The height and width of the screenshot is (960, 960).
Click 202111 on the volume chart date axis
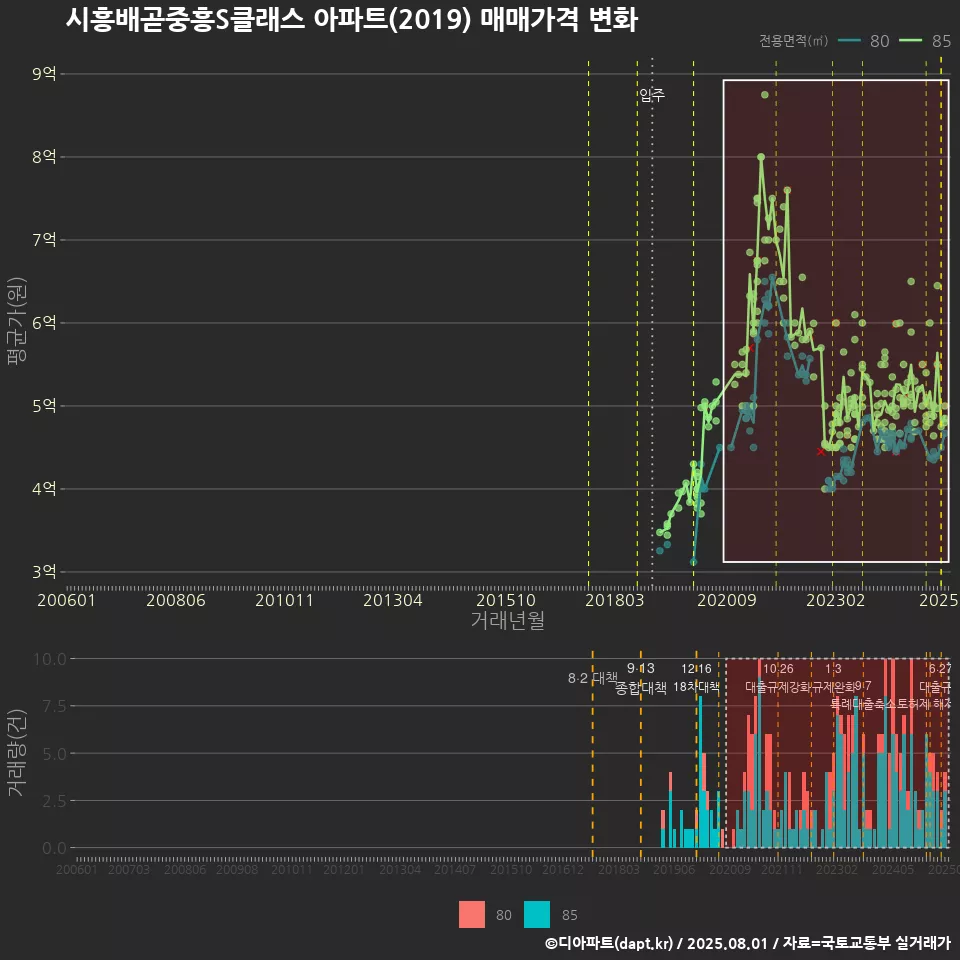pyautogui.click(x=782, y=869)
